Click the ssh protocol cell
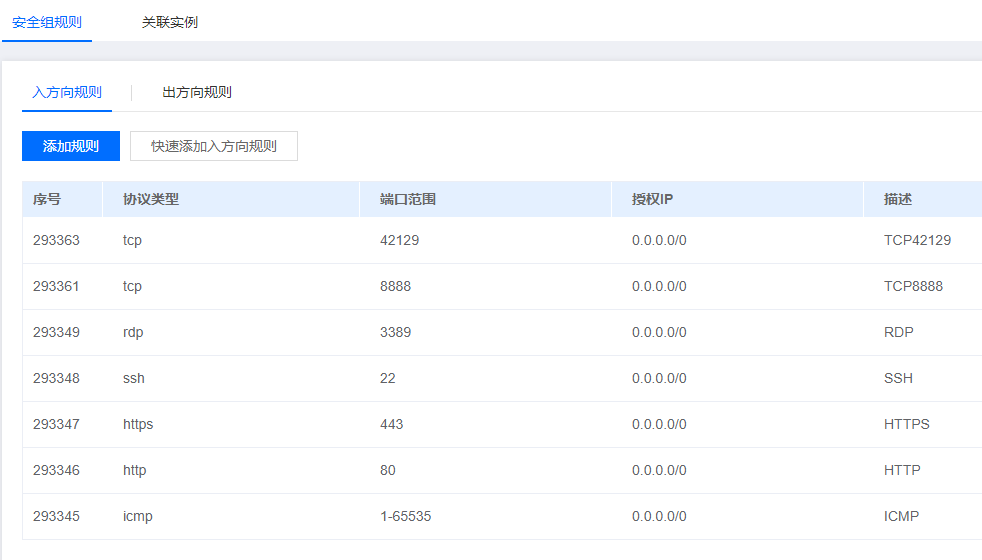Screen dimensions: 982x560 point(133,378)
